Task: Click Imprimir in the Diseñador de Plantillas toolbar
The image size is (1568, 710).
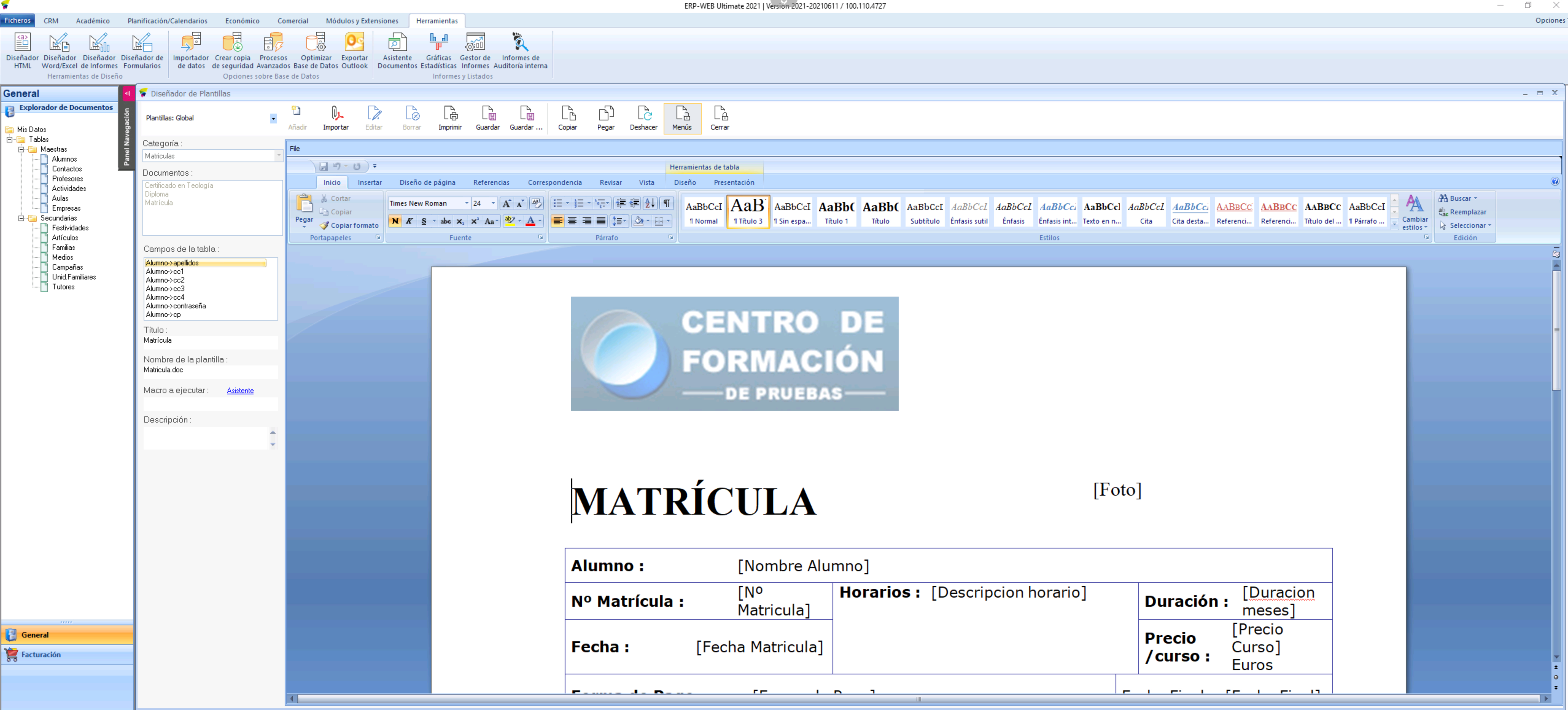Action: tap(450, 118)
